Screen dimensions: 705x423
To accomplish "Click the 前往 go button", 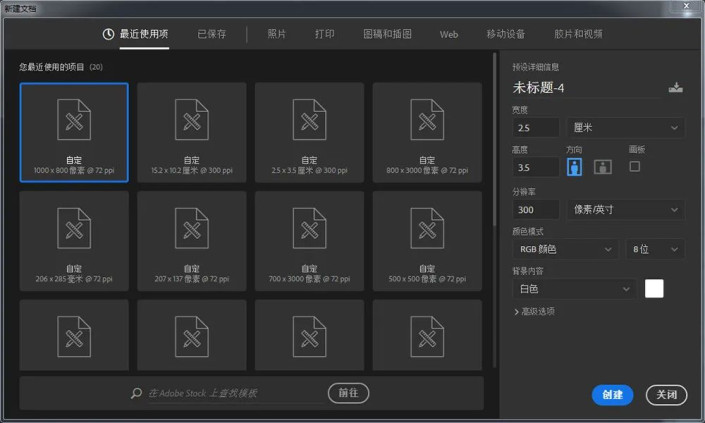I will [348, 393].
